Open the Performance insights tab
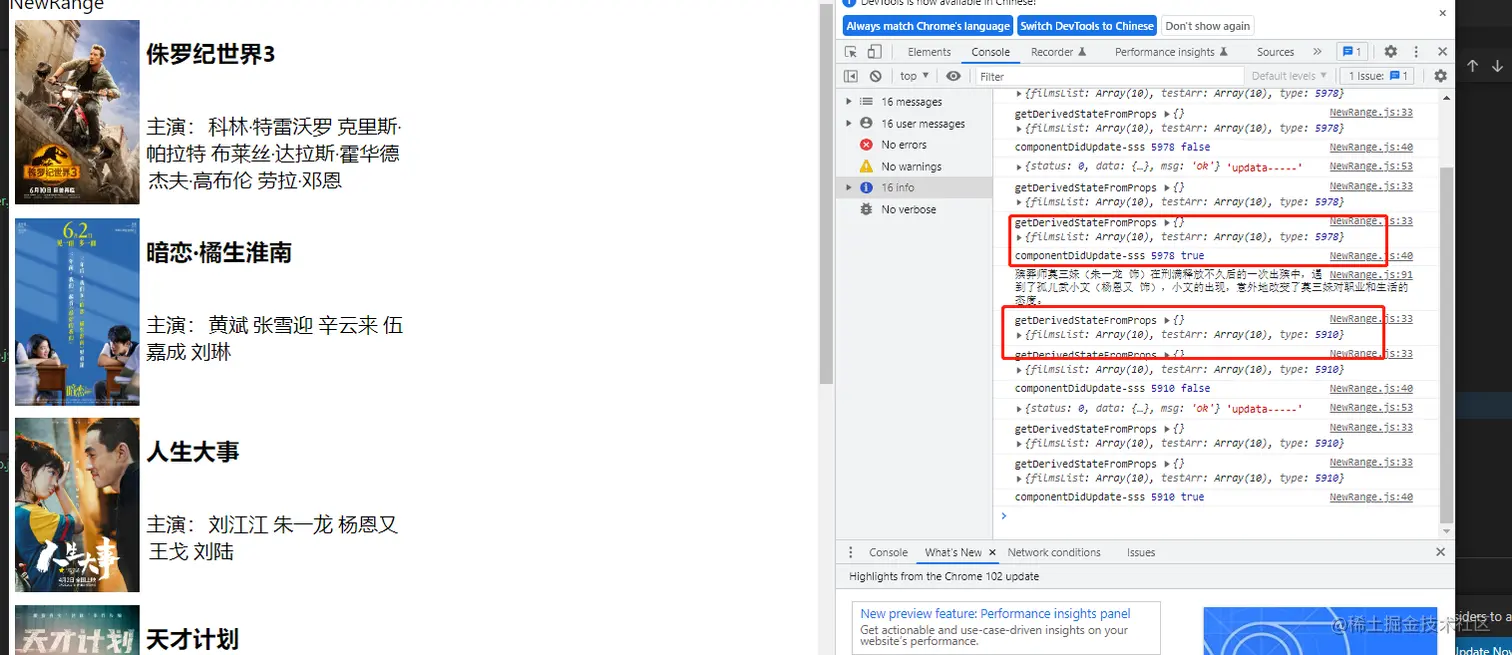The height and width of the screenshot is (655, 1512). pos(1171,52)
